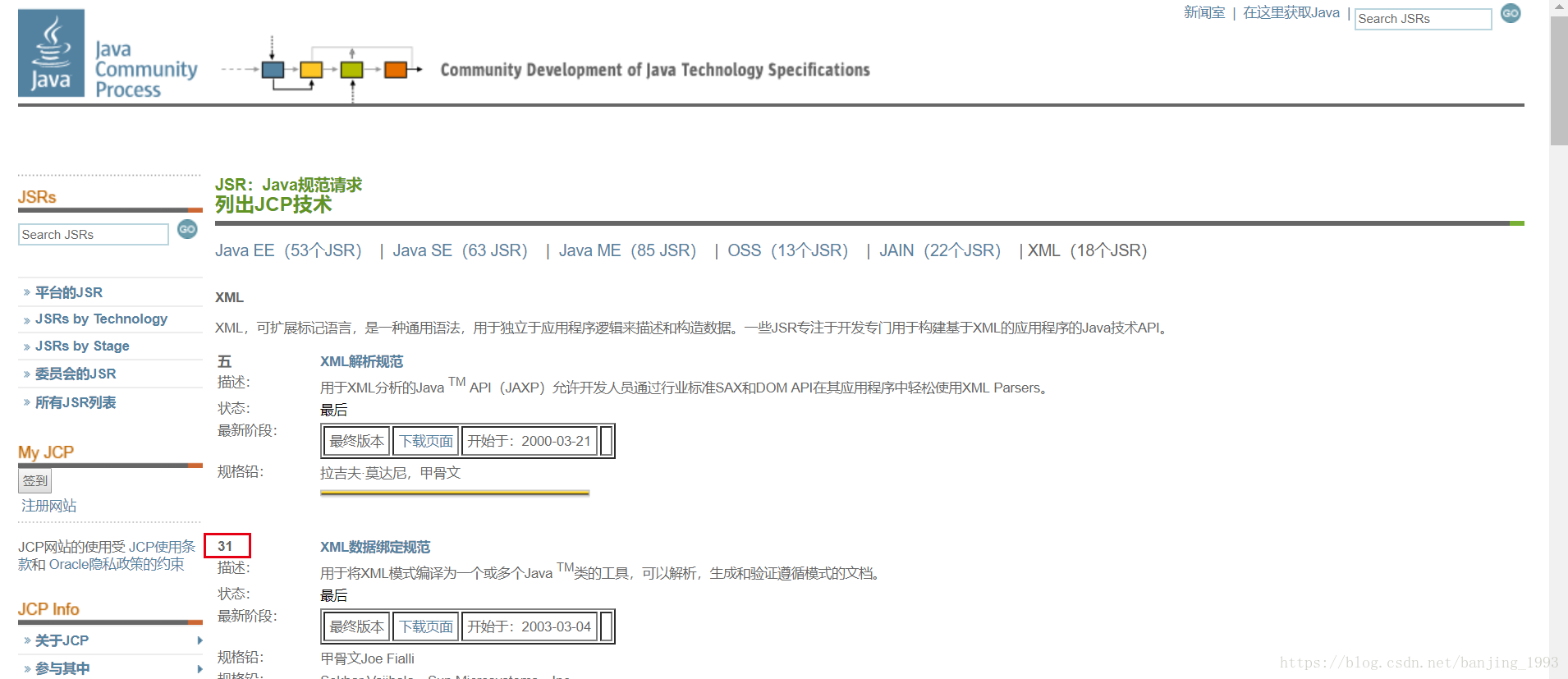Click the 开始于: 2000-03-21 cell
Screen dimensions: 1568x679
coord(530,441)
